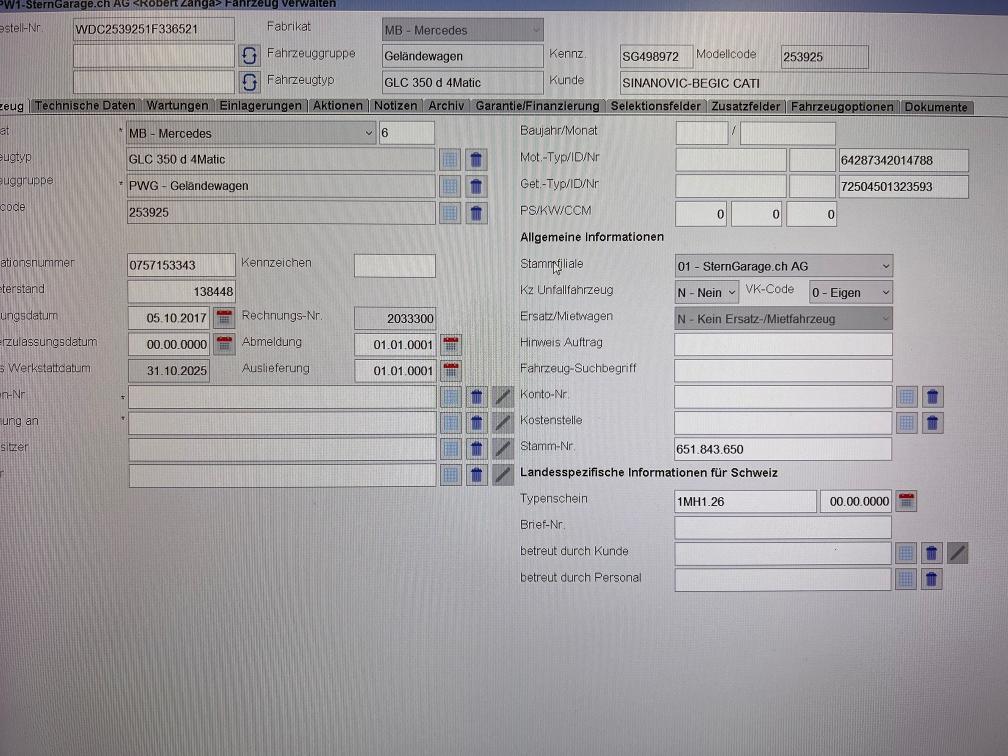The height and width of the screenshot is (756, 1008).
Task: Click into the Hinweis Auftrag input field
Action: [x=783, y=345]
